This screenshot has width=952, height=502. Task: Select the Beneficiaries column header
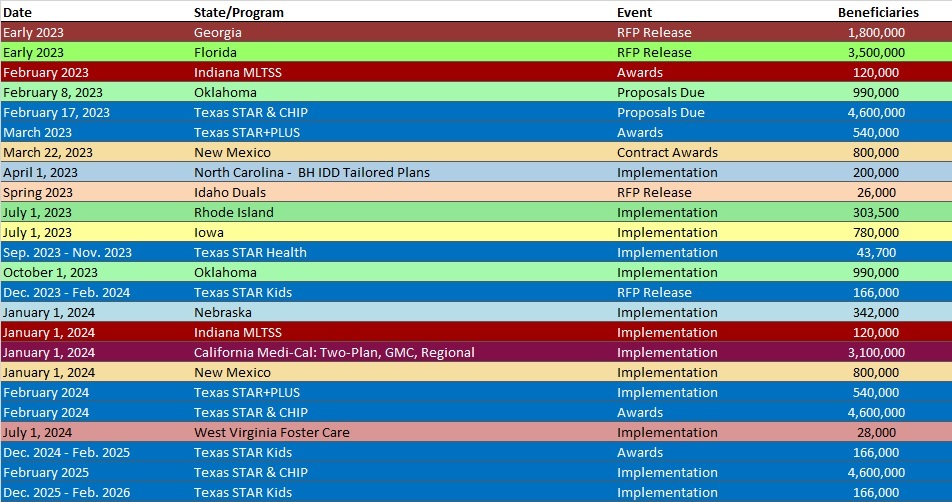click(x=878, y=12)
